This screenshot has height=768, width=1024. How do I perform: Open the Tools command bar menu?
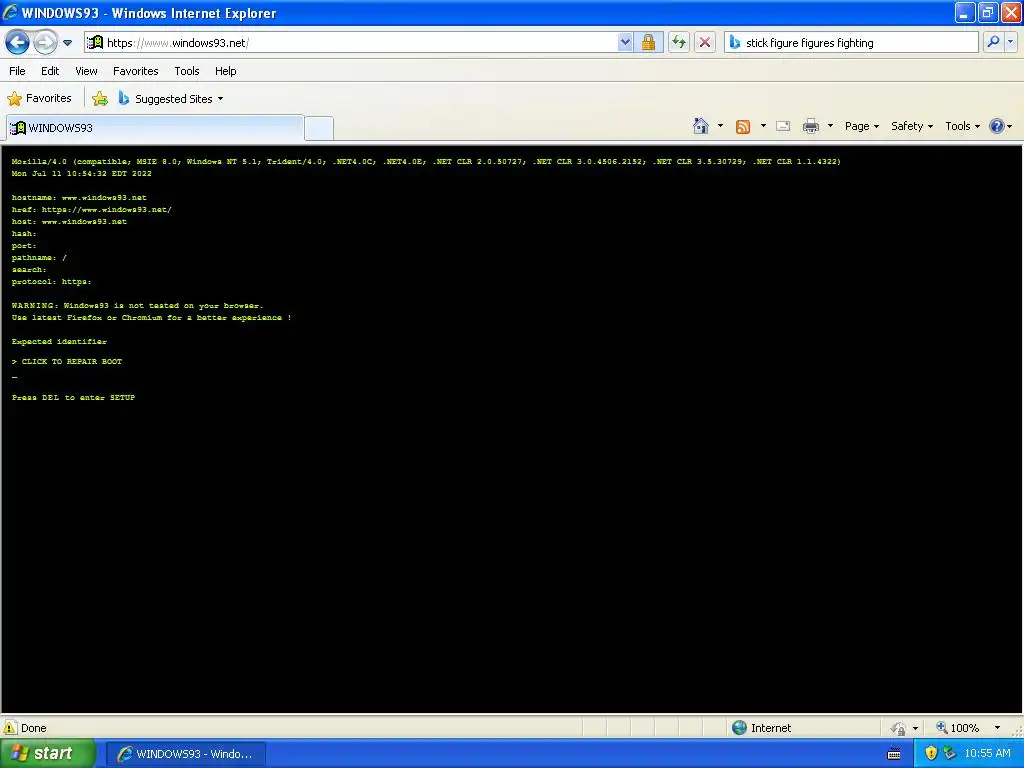tap(963, 126)
